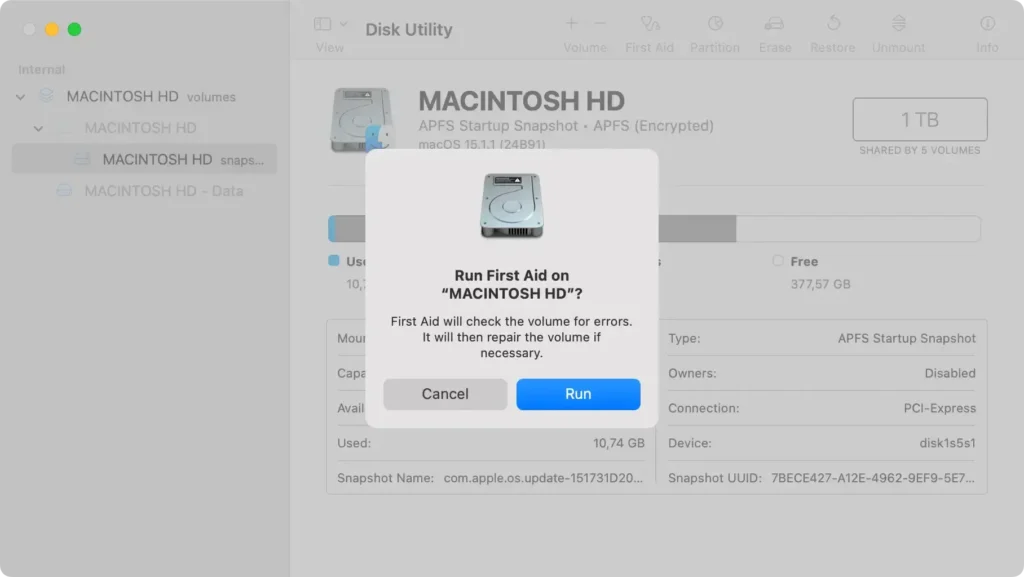Screen dimensions: 1024x577
Task: Click the 'Internal' sidebar section header
Action: (x=41, y=69)
